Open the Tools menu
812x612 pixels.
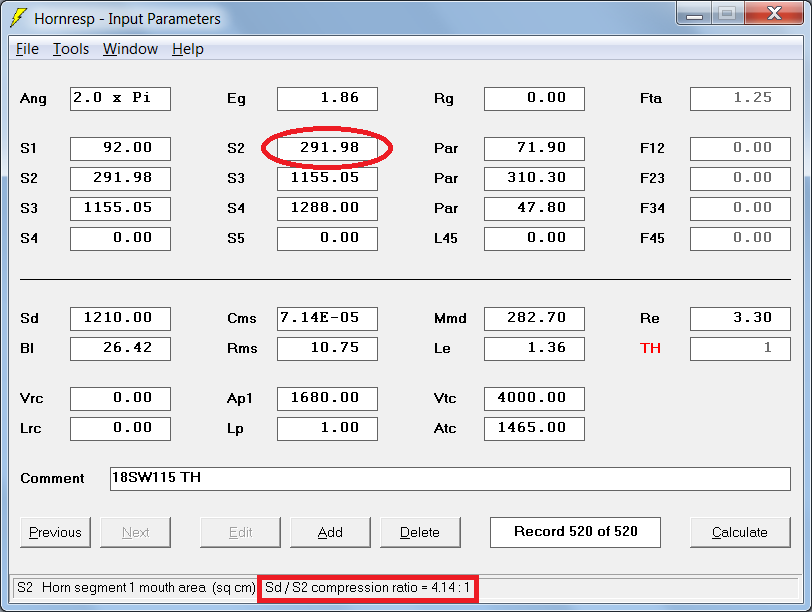coord(71,49)
